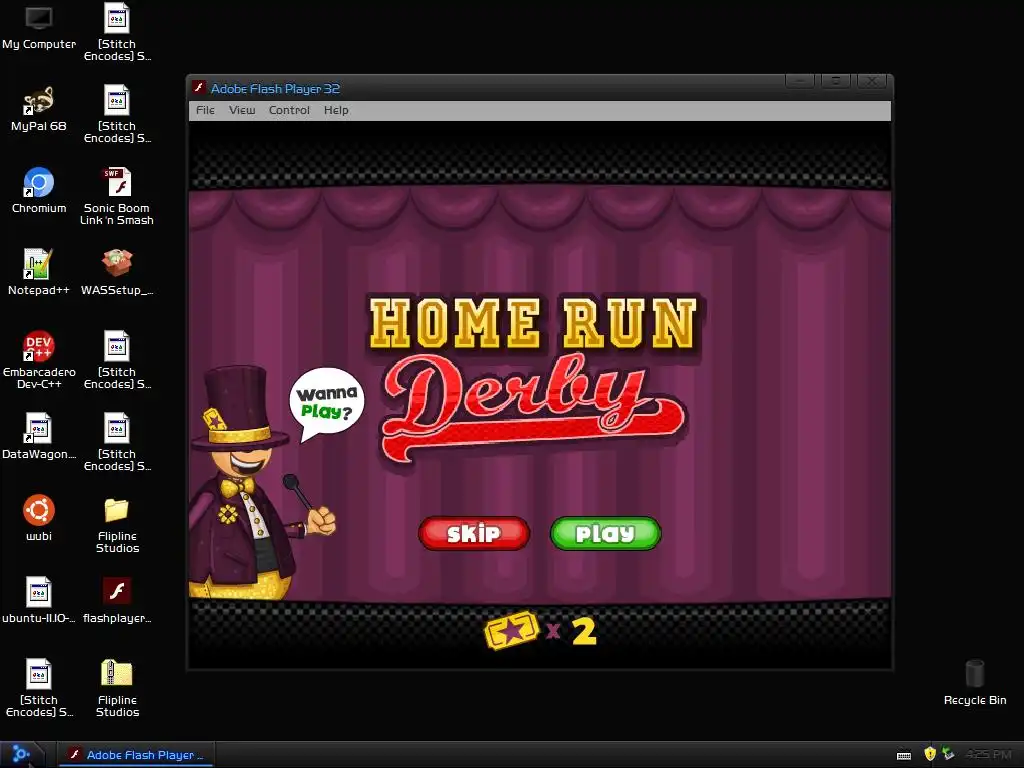
Task: Maximize the Adobe Flash Player window
Action: (835, 81)
